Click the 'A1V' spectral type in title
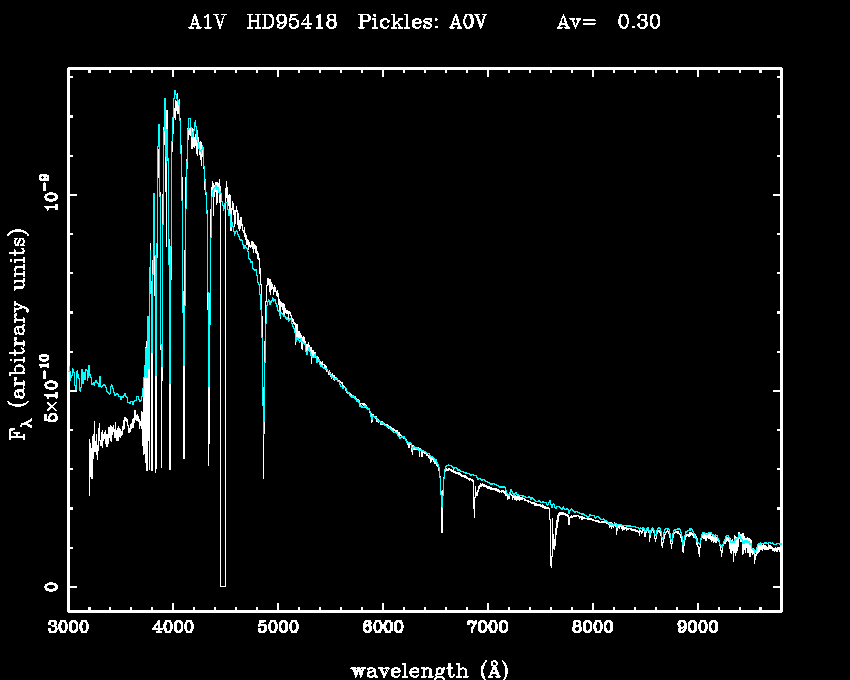Viewport: 850px width, 680px height. (x=203, y=22)
